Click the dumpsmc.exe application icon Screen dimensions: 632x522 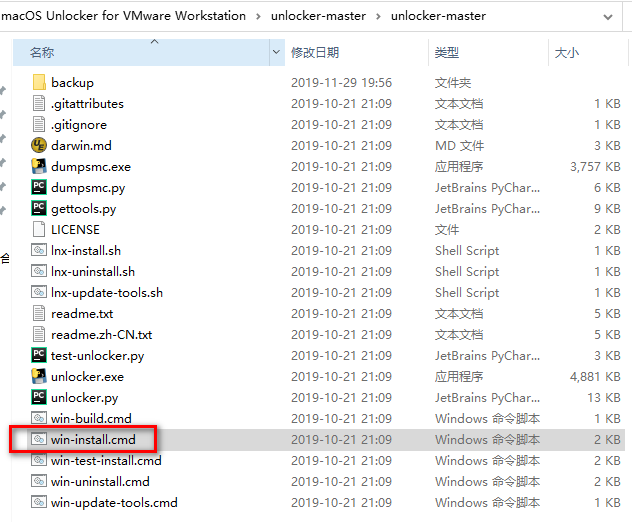coord(39,166)
